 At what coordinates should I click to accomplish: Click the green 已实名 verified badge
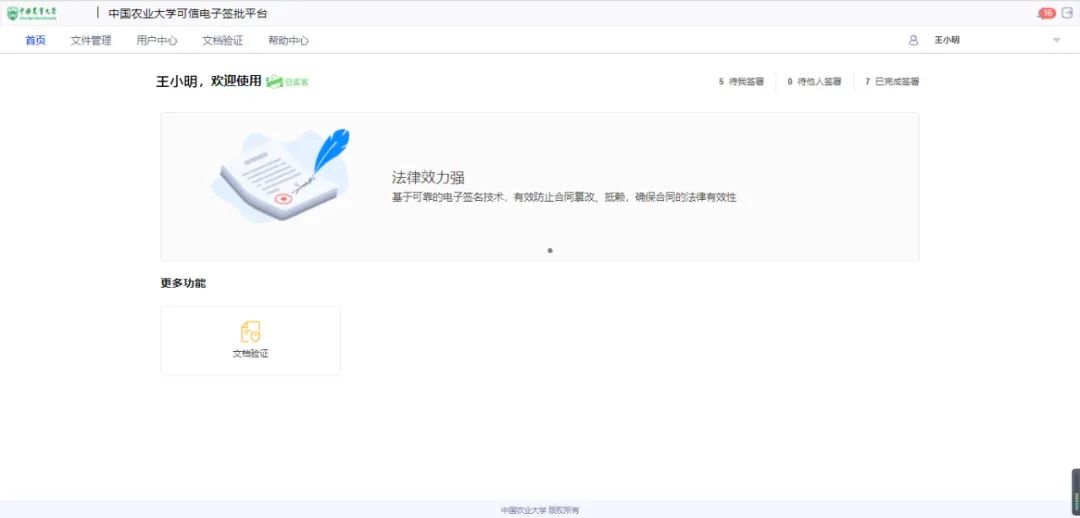point(288,82)
